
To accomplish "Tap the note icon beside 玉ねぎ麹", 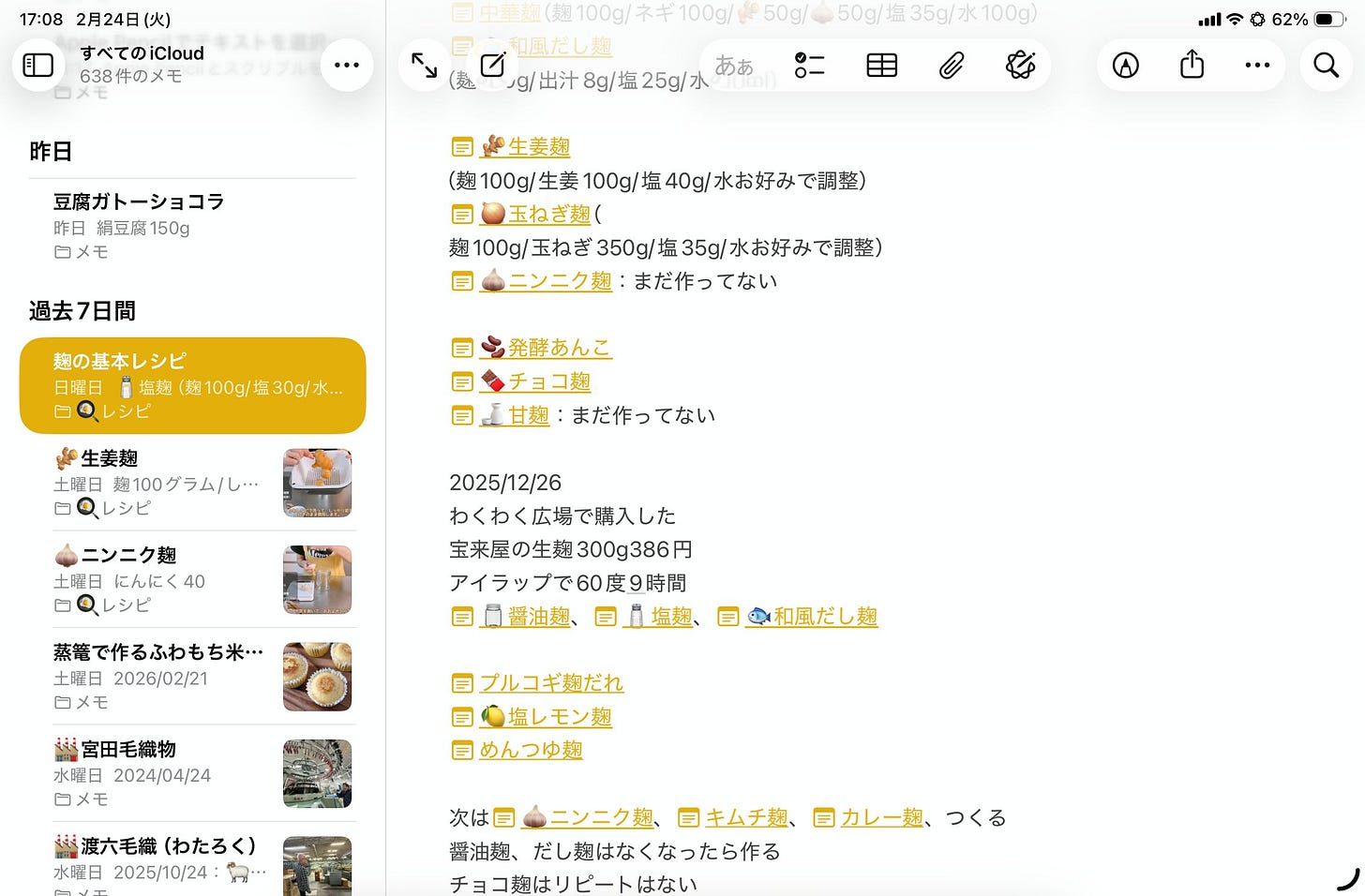I will point(462,215).
